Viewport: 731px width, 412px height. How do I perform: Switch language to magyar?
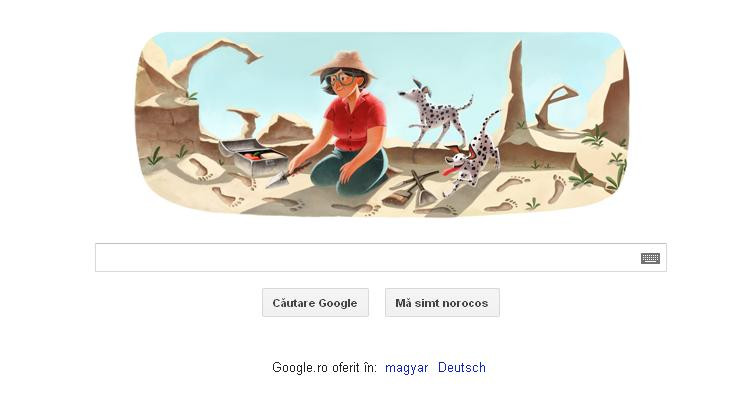click(406, 368)
